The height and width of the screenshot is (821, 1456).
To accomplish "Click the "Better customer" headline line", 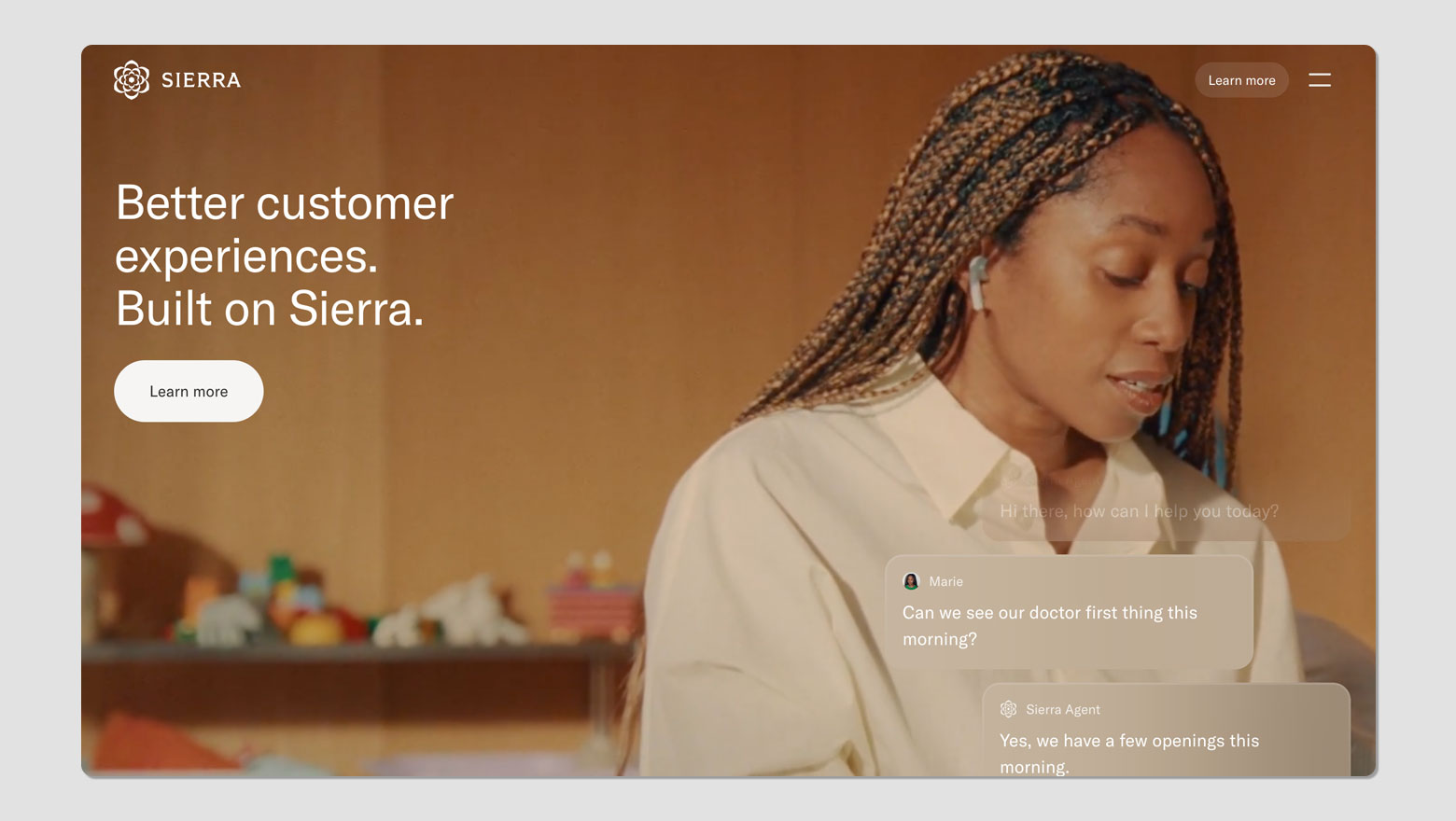I will coord(285,202).
